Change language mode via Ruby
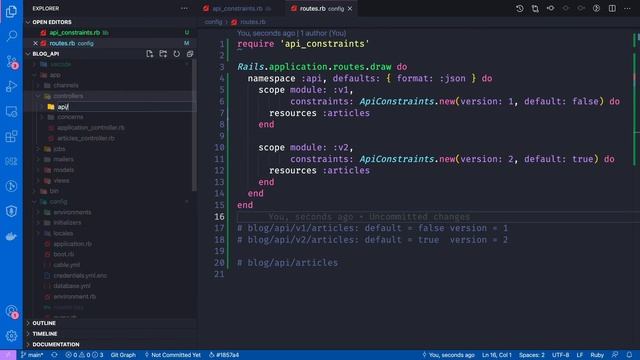Image resolution: width=640 pixels, height=360 pixels. click(597, 355)
